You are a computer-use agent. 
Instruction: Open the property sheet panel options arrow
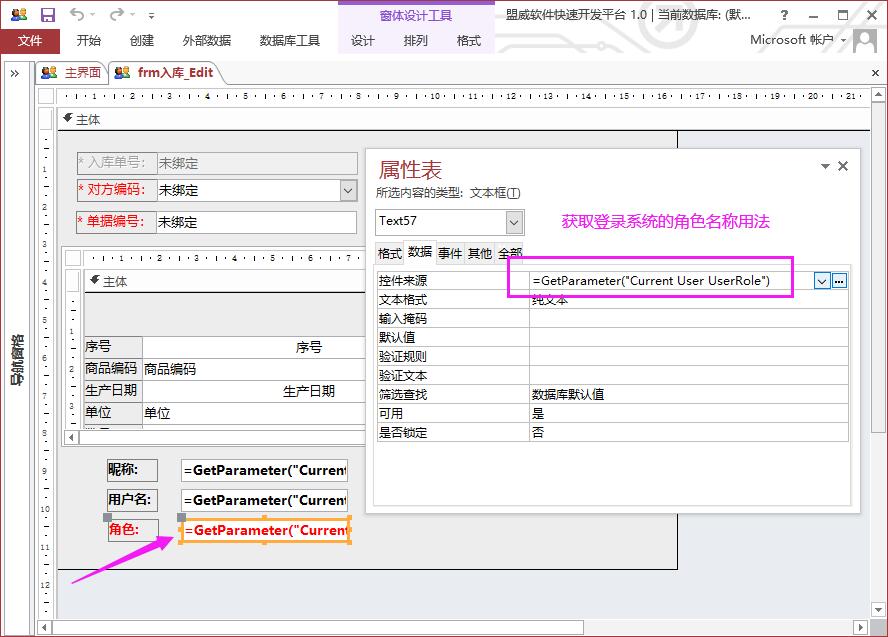(825, 167)
